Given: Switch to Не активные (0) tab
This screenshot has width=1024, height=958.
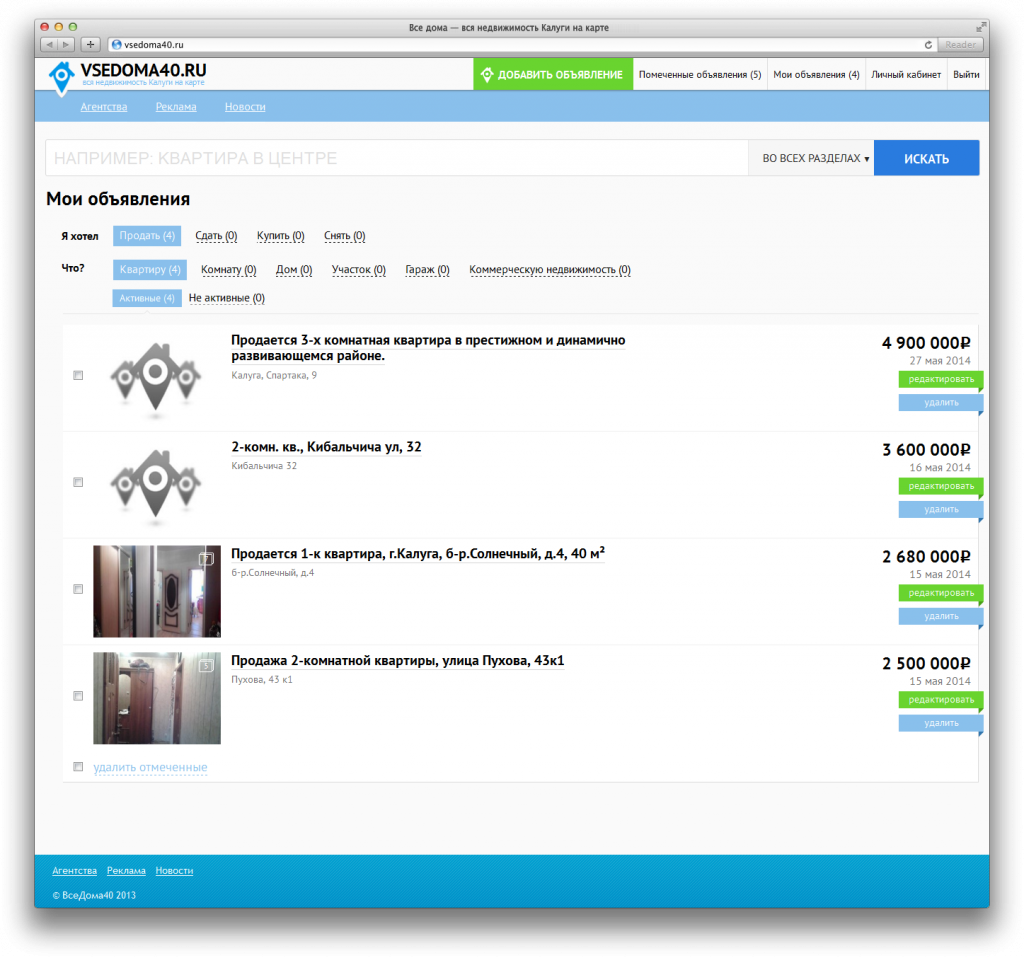Looking at the screenshot, I should 227,298.
